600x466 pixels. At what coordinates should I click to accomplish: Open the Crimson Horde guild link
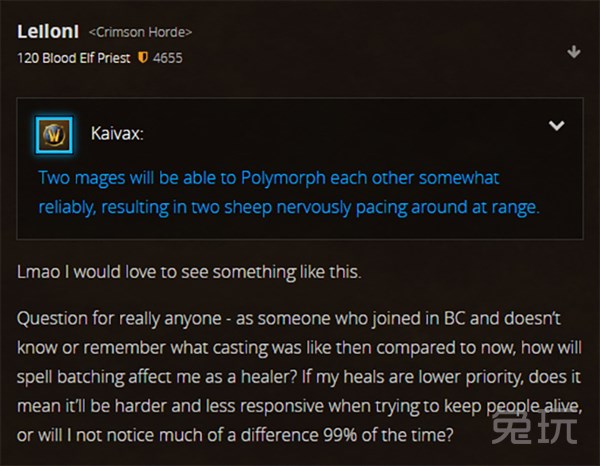pyautogui.click(x=140, y=32)
